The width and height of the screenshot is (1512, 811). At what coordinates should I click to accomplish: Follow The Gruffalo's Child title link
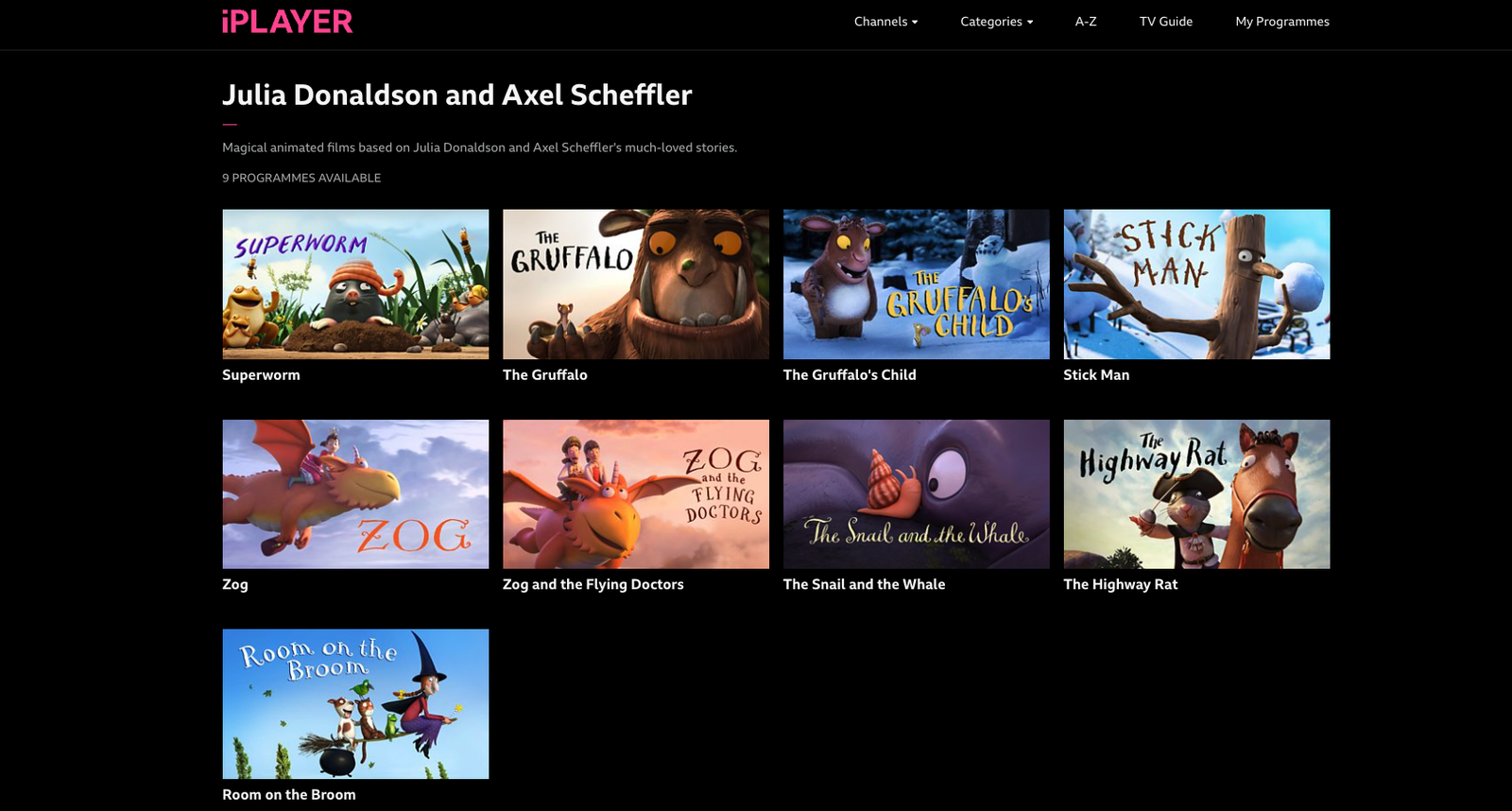(850, 375)
